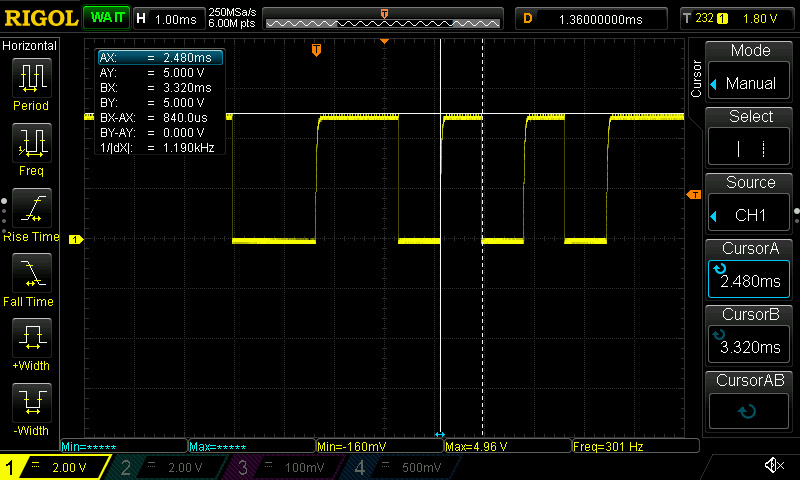The image size is (800, 480).
Task: Select the Period measurement icon
Action: click(32, 78)
